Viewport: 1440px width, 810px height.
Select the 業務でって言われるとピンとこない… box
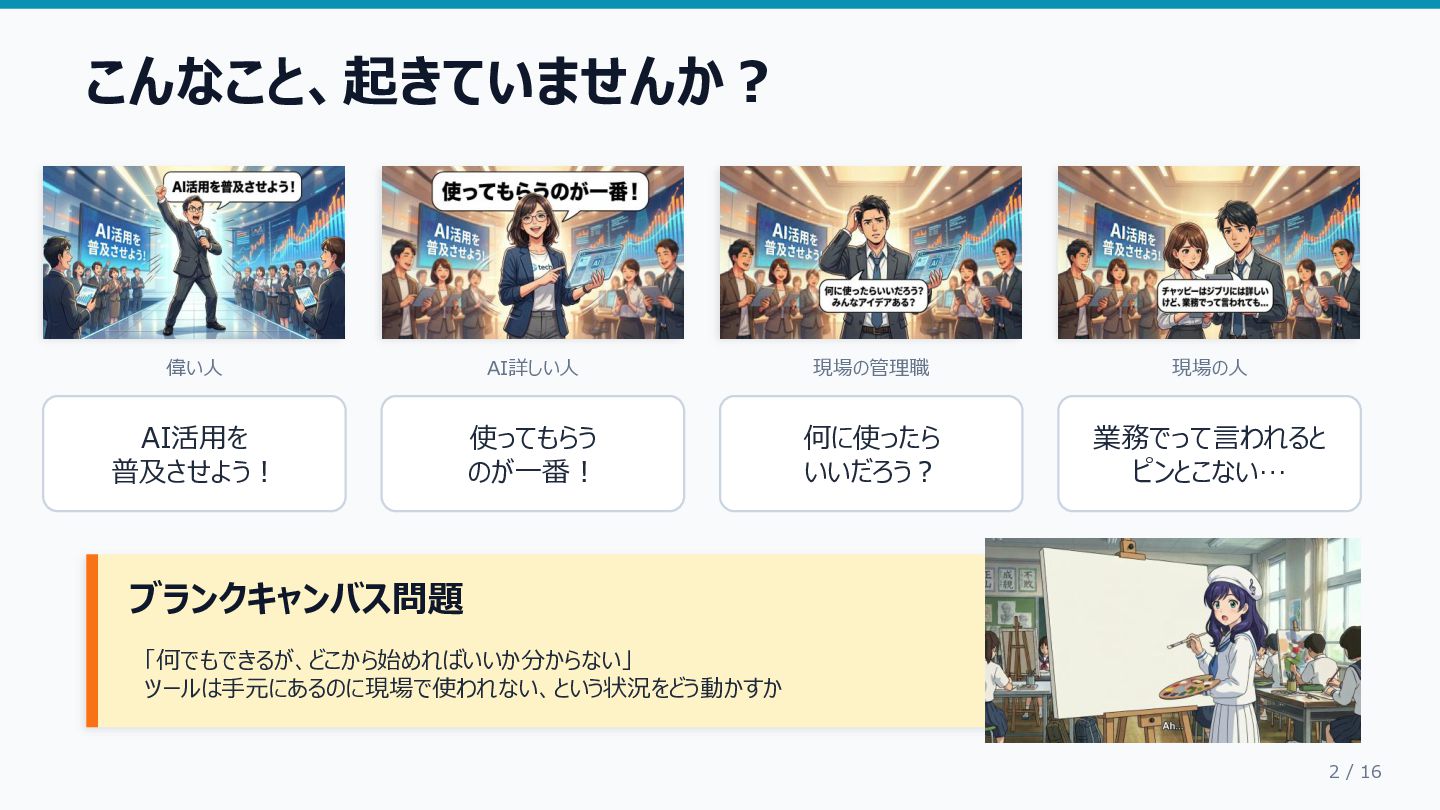[1209, 454]
